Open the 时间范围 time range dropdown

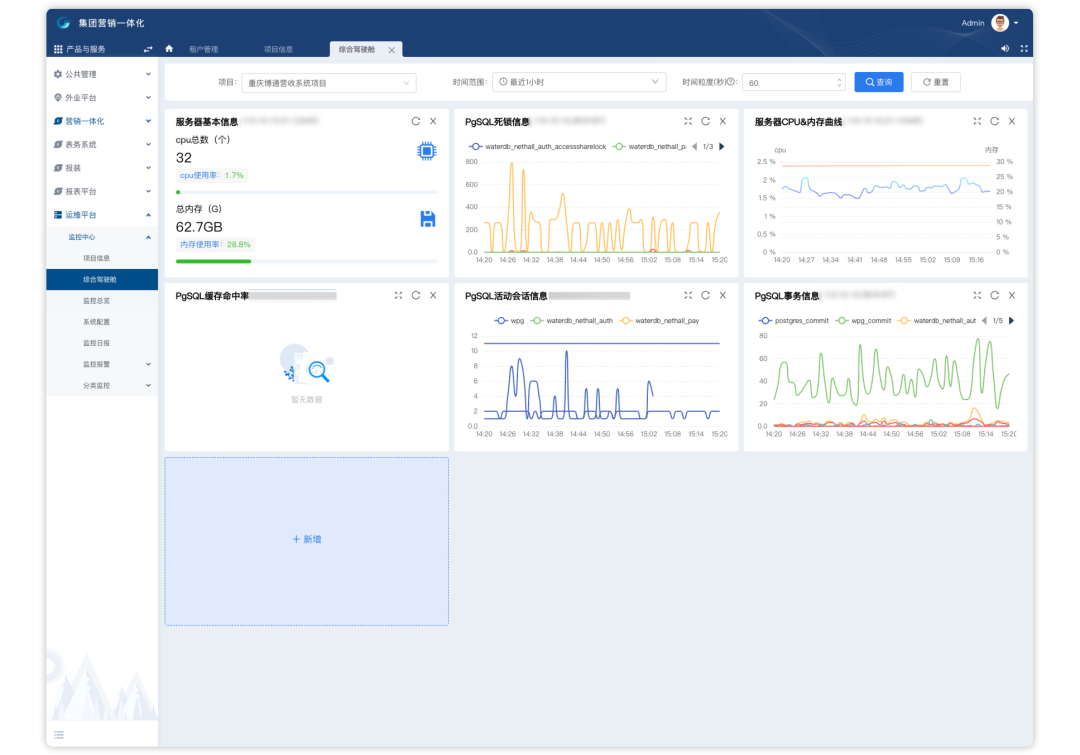(x=579, y=83)
